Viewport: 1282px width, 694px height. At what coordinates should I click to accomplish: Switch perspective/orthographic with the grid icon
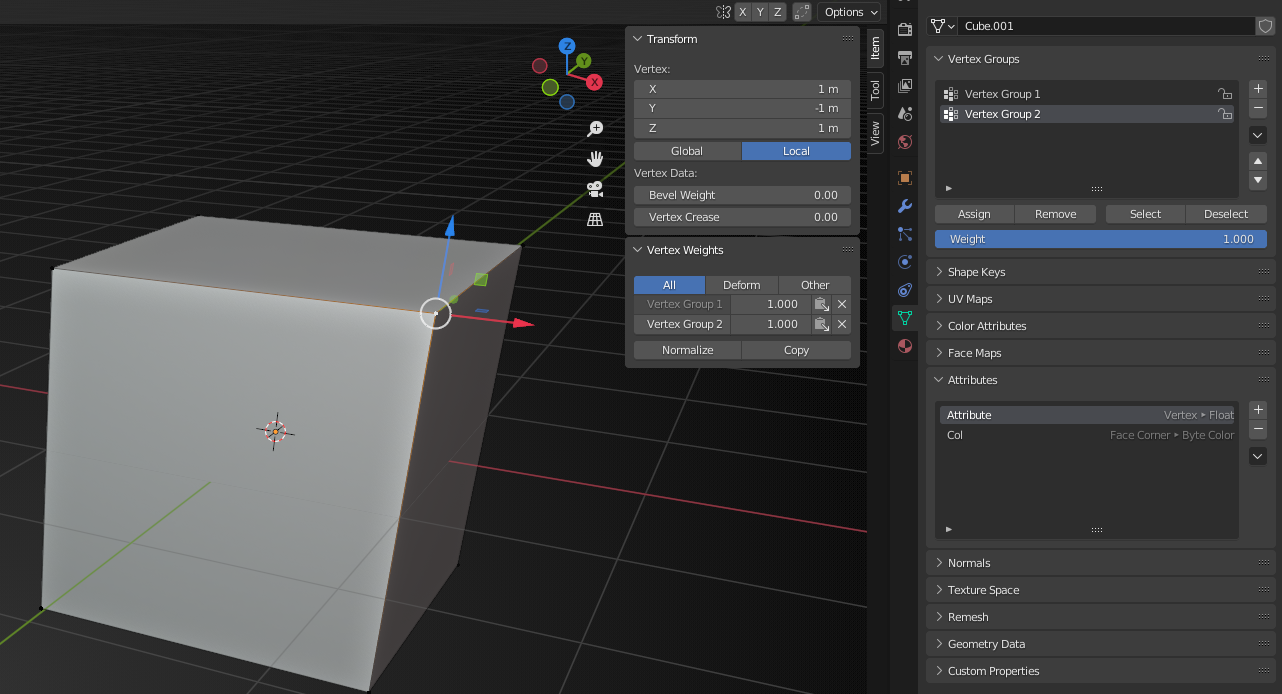click(595, 219)
